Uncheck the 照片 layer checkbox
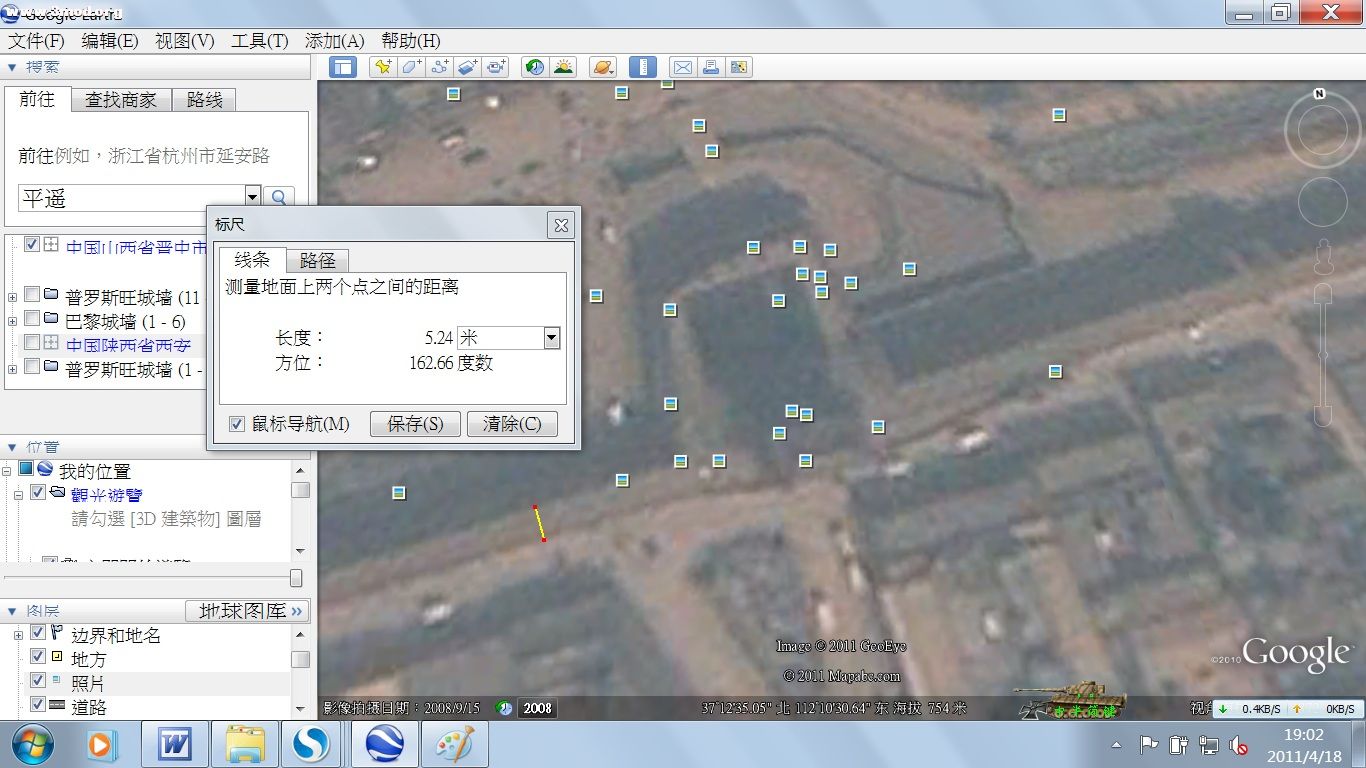1366x768 pixels. [x=38, y=682]
